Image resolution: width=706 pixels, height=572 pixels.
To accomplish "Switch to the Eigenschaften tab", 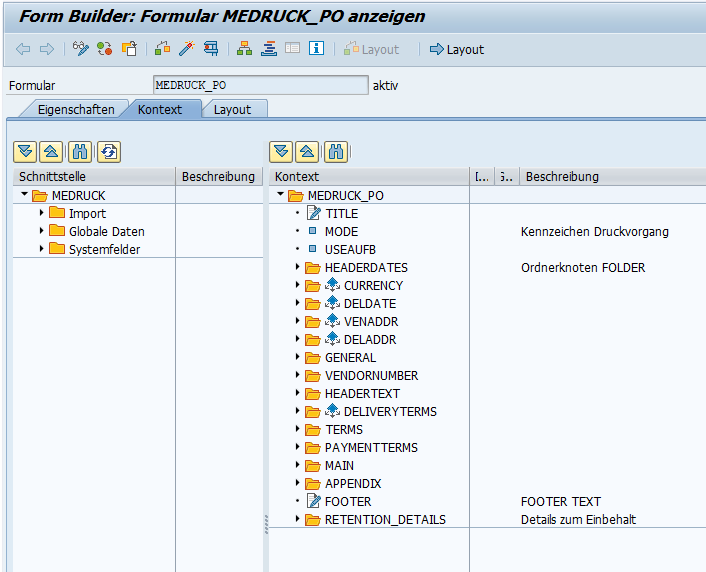I will click(76, 109).
